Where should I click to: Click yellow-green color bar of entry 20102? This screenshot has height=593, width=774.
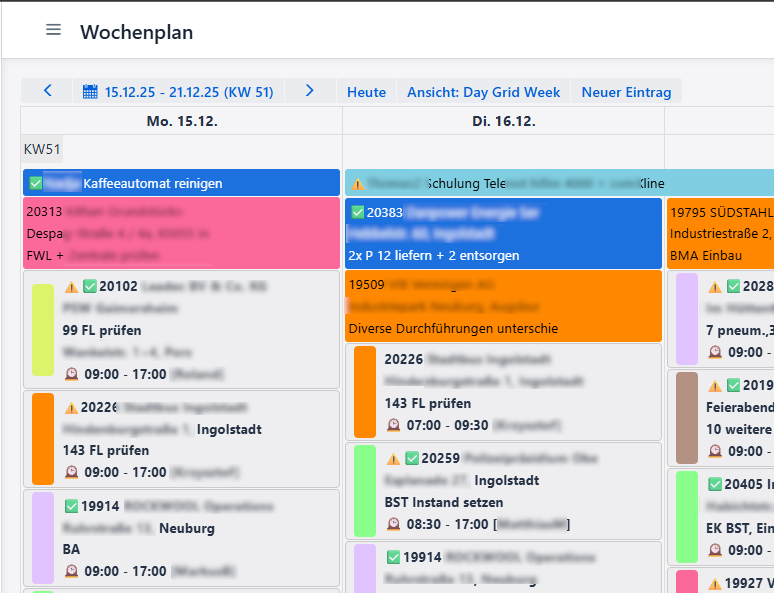(x=43, y=330)
